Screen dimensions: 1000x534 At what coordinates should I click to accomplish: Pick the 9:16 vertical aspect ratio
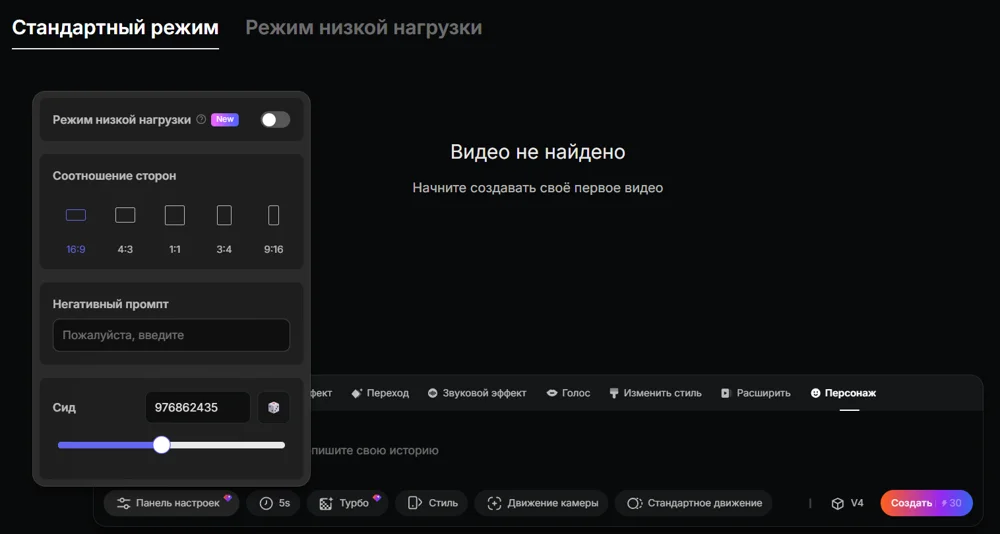tap(274, 215)
